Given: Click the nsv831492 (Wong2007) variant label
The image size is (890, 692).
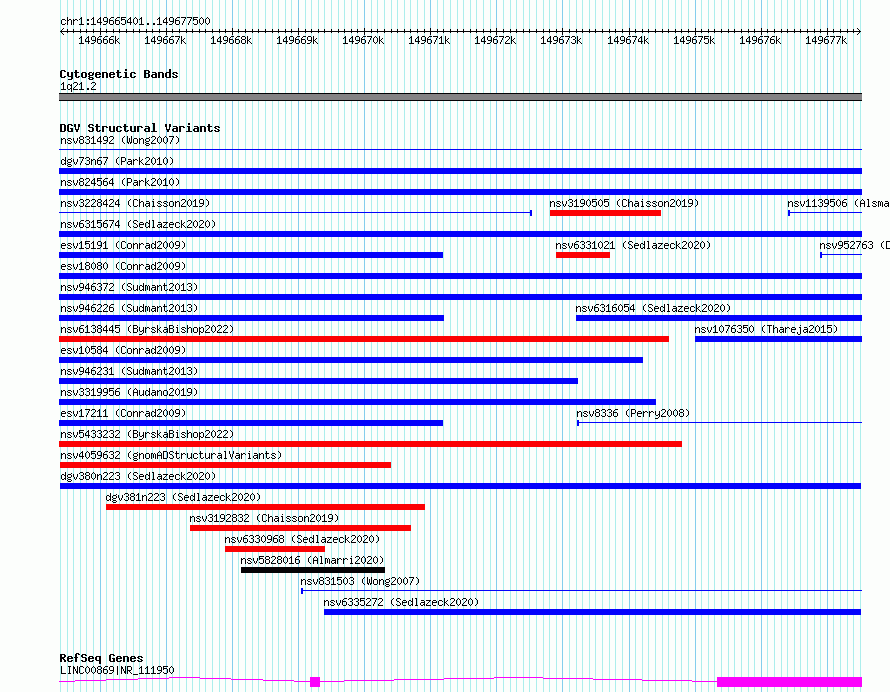Looking at the screenshot, I should 120,140.
